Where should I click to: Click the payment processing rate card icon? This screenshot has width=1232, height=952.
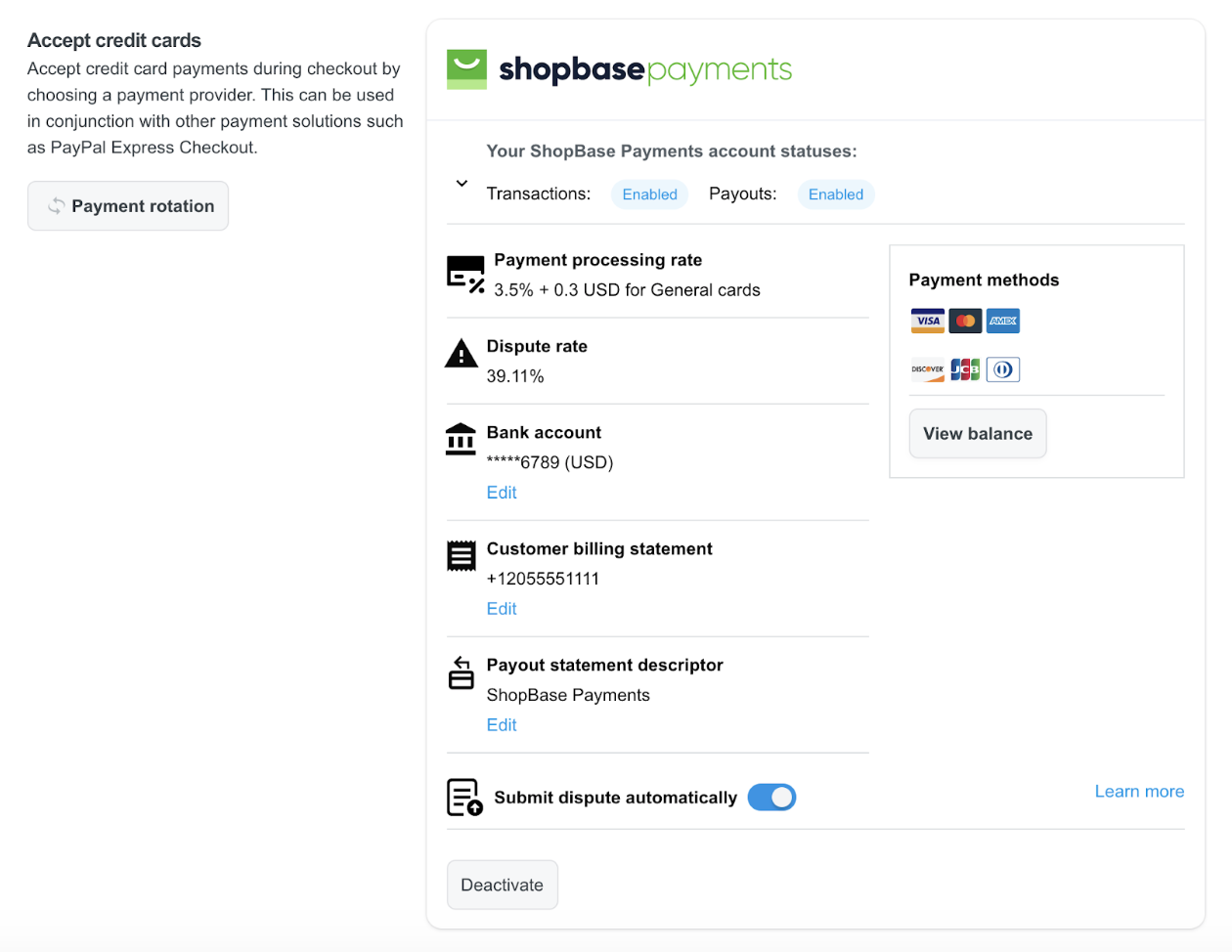tap(465, 275)
